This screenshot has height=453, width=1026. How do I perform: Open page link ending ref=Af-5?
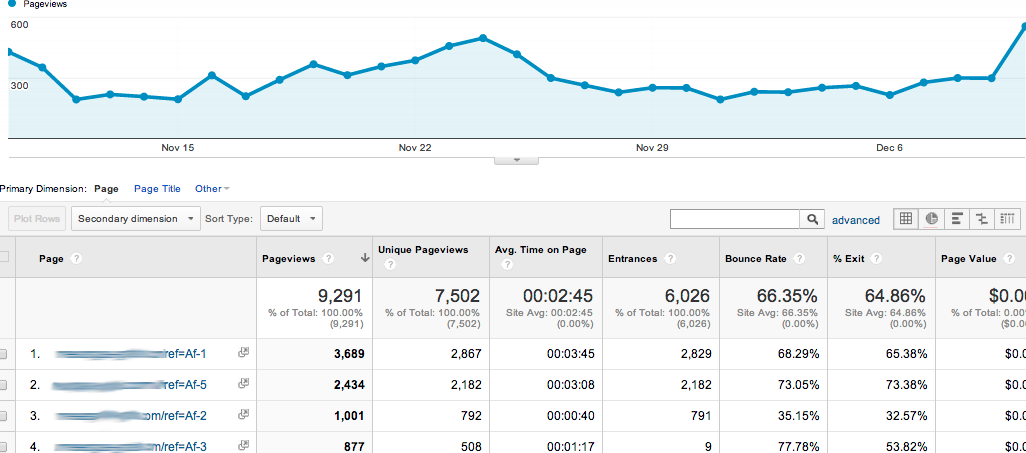tap(131, 385)
